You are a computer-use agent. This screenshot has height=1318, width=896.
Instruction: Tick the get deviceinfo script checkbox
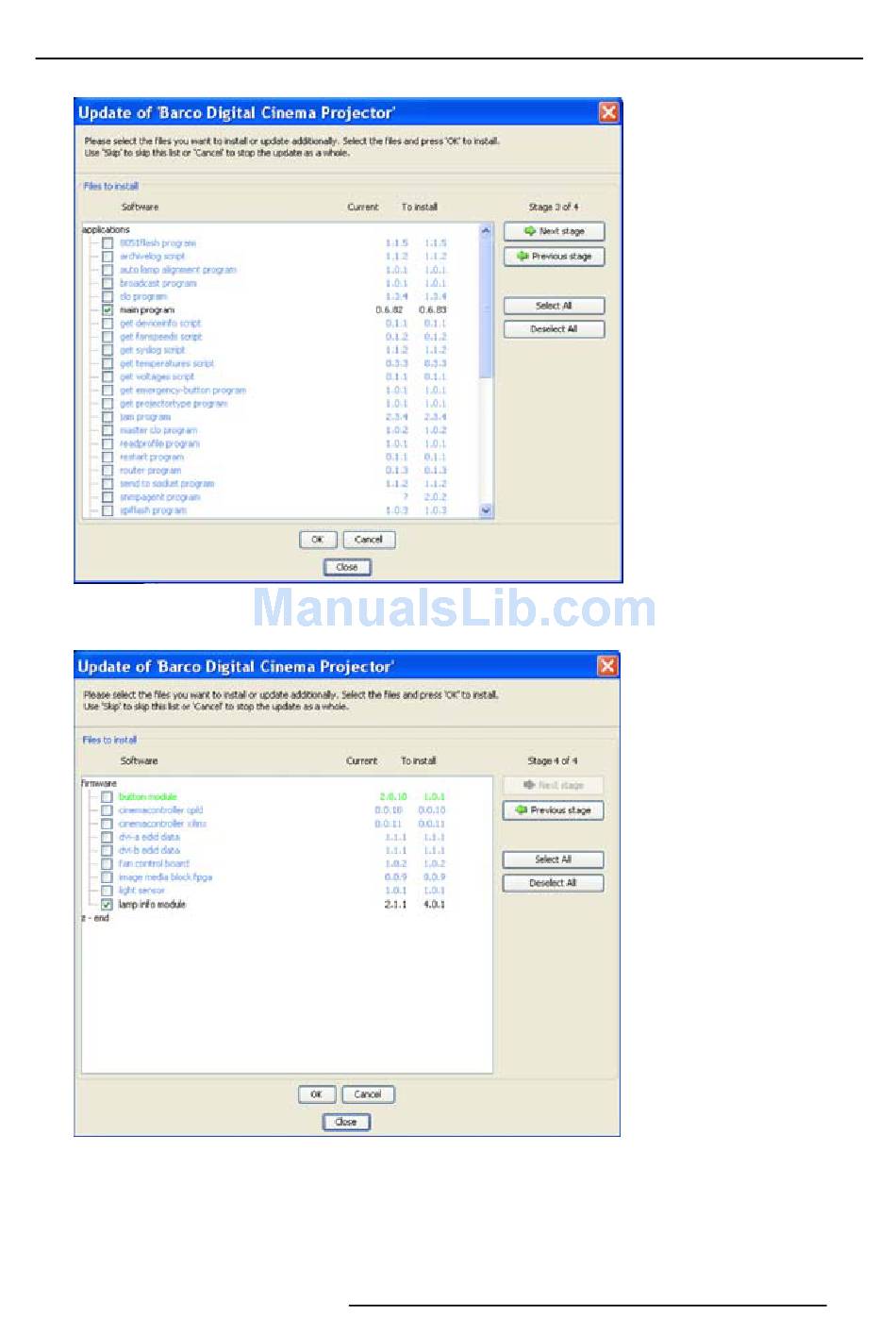(x=108, y=324)
